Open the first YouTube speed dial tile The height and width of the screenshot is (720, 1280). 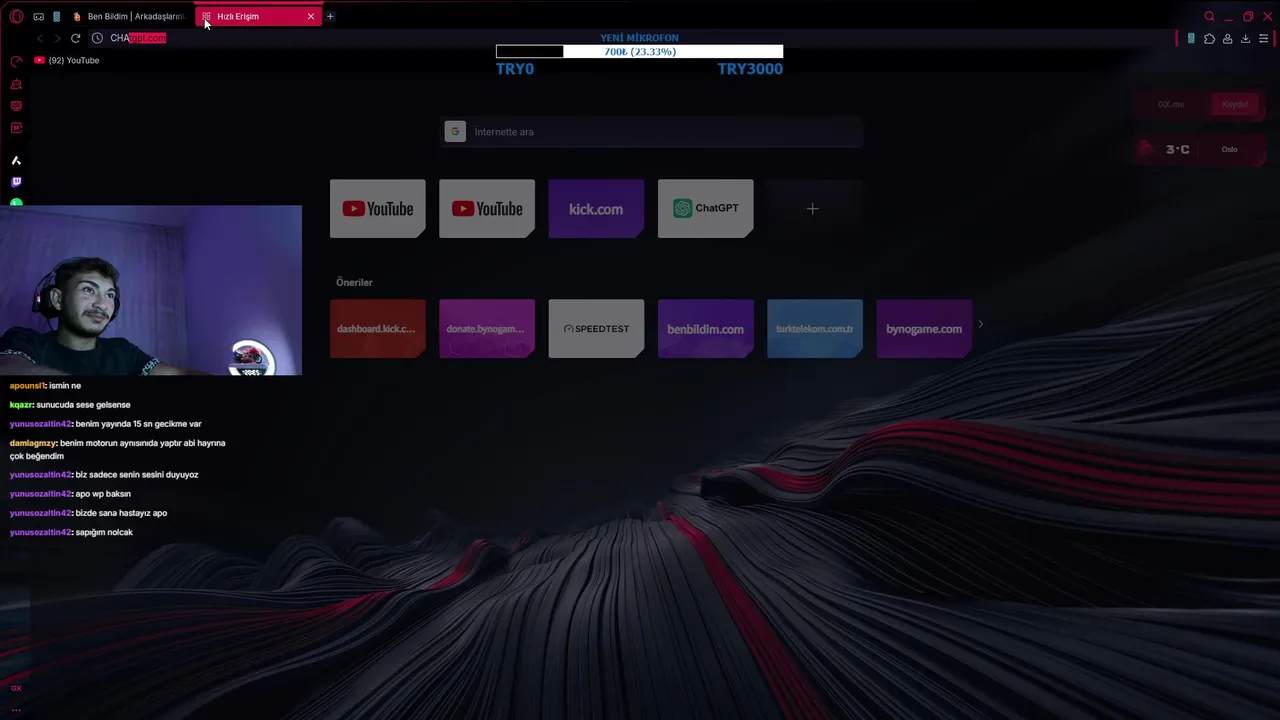[377, 209]
